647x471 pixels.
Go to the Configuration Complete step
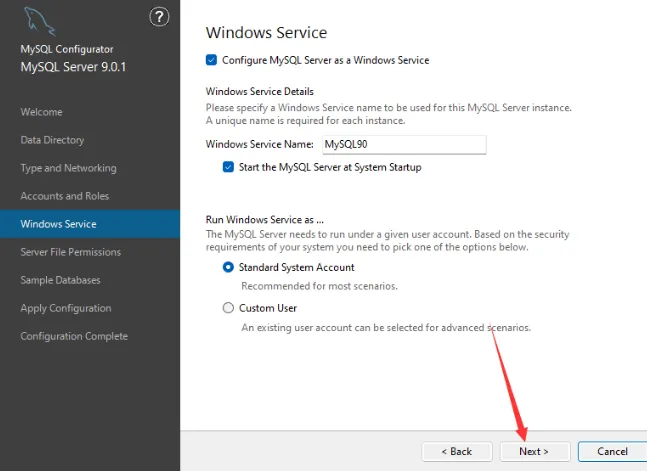coord(74,336)
